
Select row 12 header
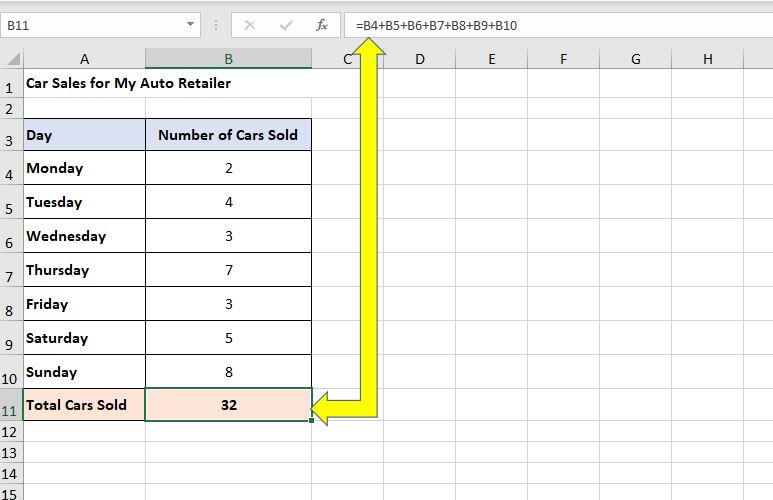pyautogui.click(x=9, y=432)
